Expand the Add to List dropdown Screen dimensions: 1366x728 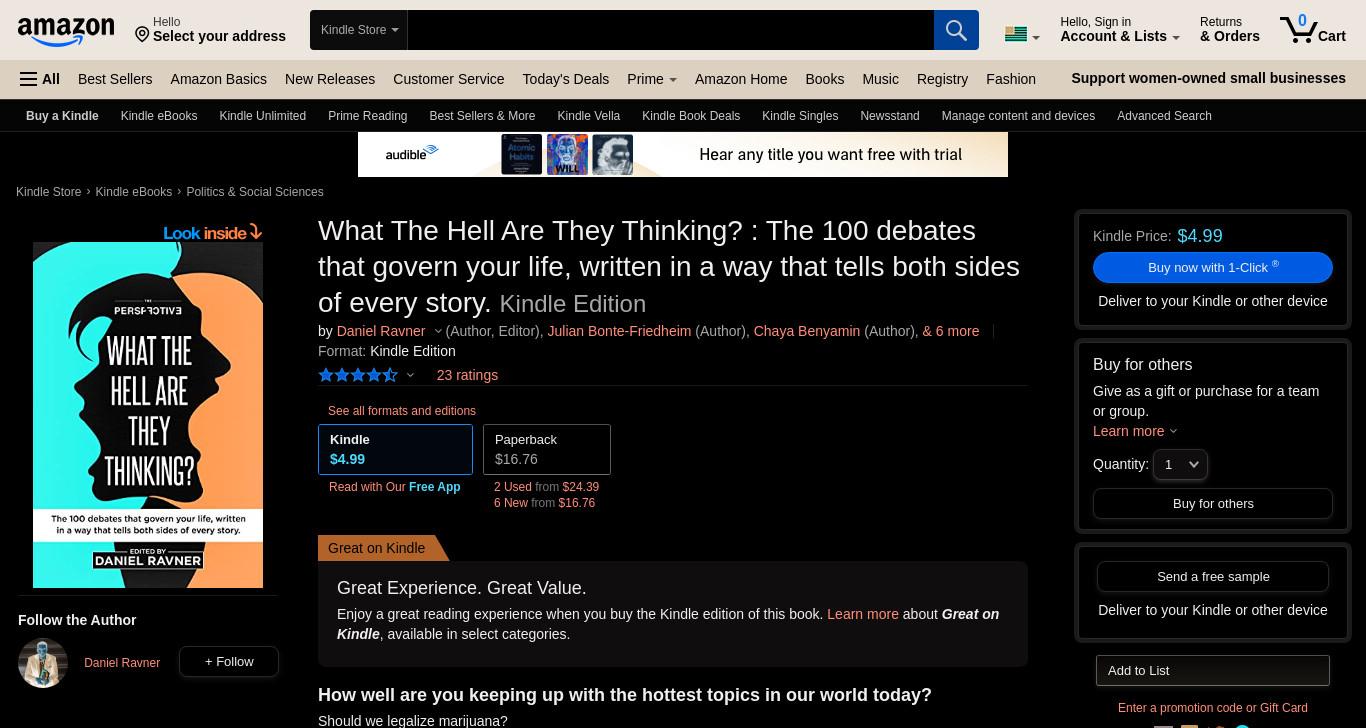(x=1213, y=670)
